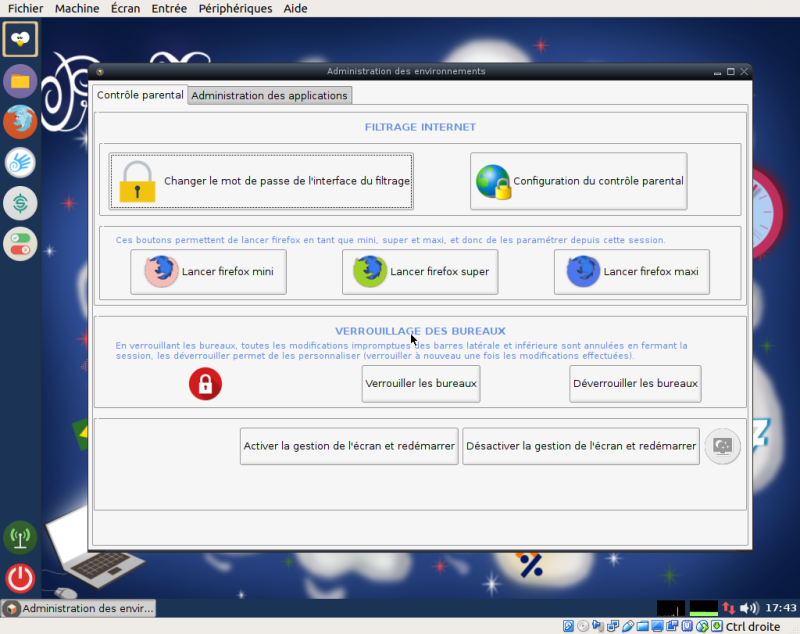The image size is (800, 634).
Task: Click Lancer firefox maxi
Action: point(632,271)
